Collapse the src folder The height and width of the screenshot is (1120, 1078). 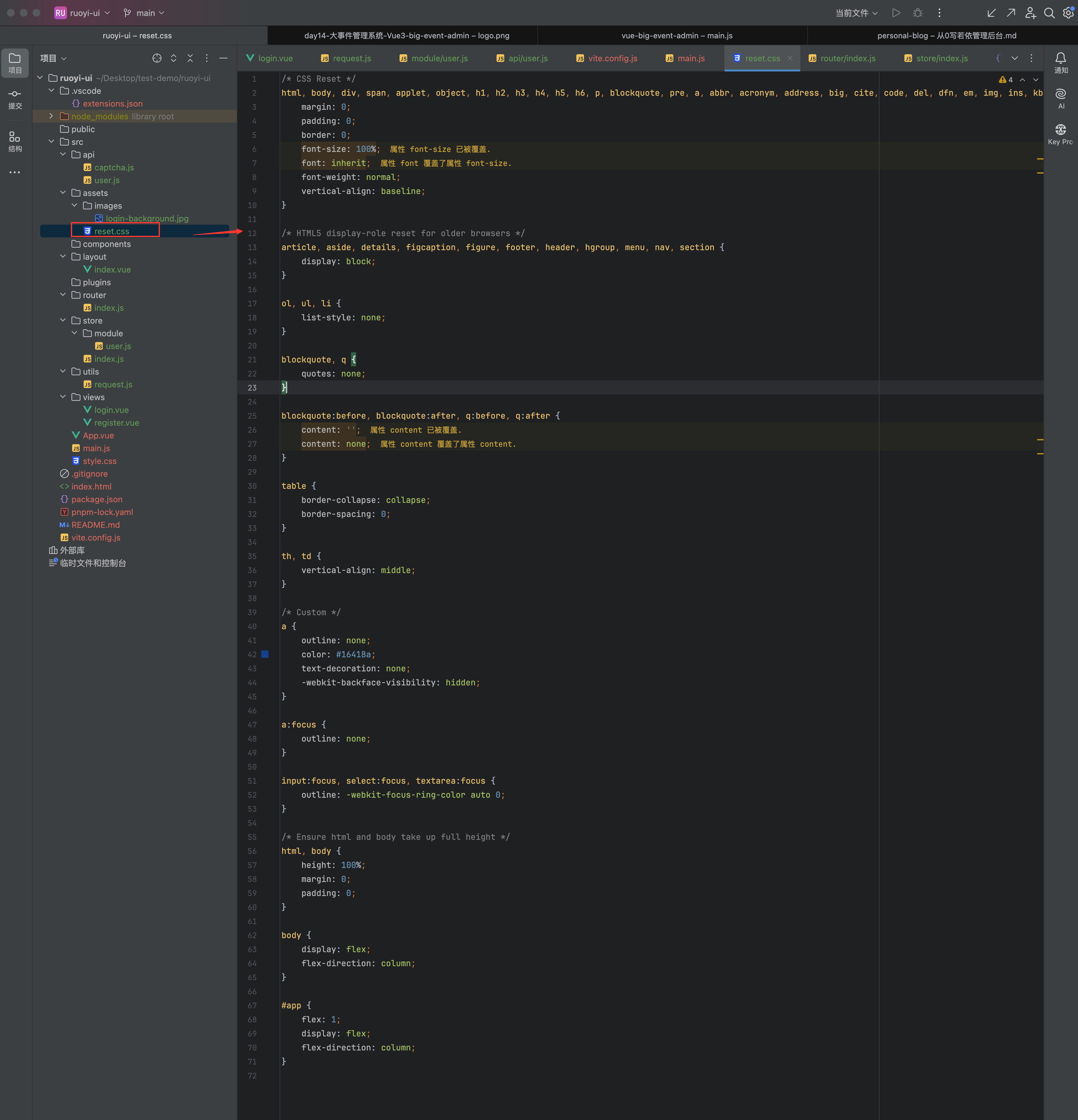(x=51, y=142)
